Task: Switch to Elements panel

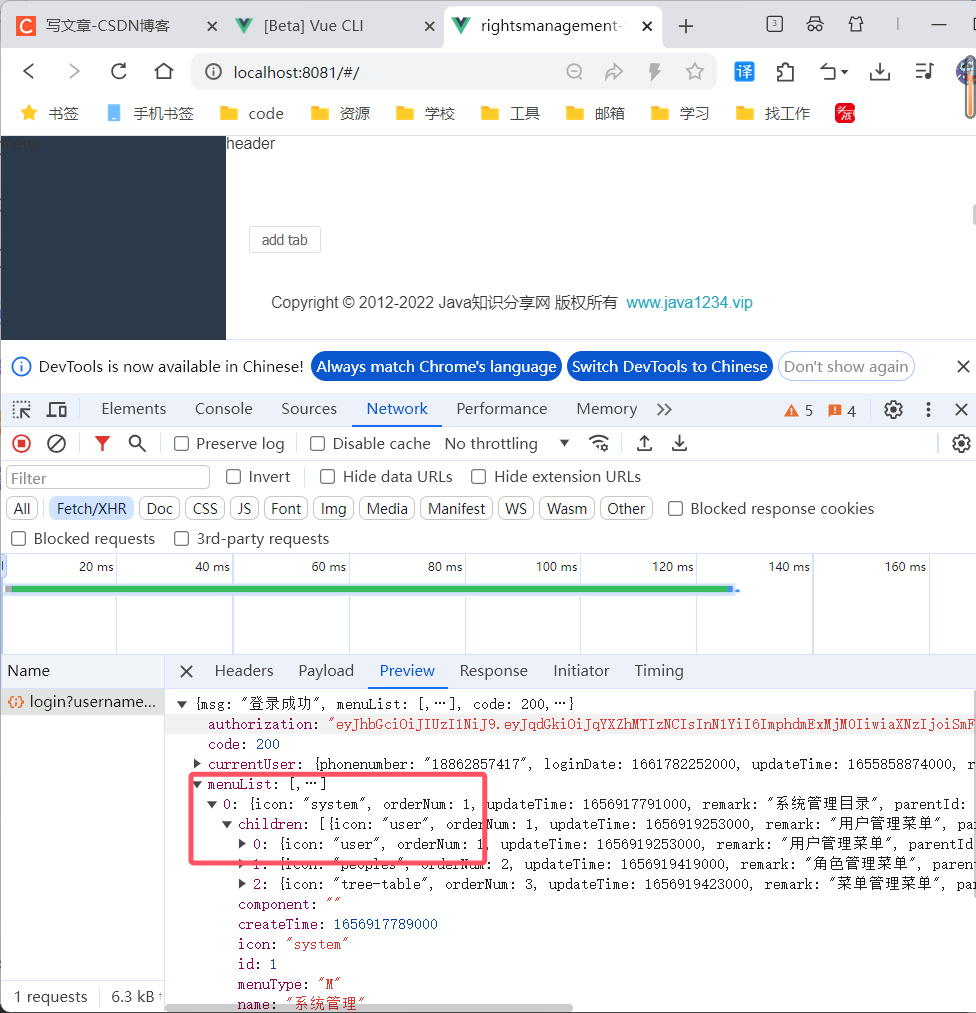Action: [134, 409]
